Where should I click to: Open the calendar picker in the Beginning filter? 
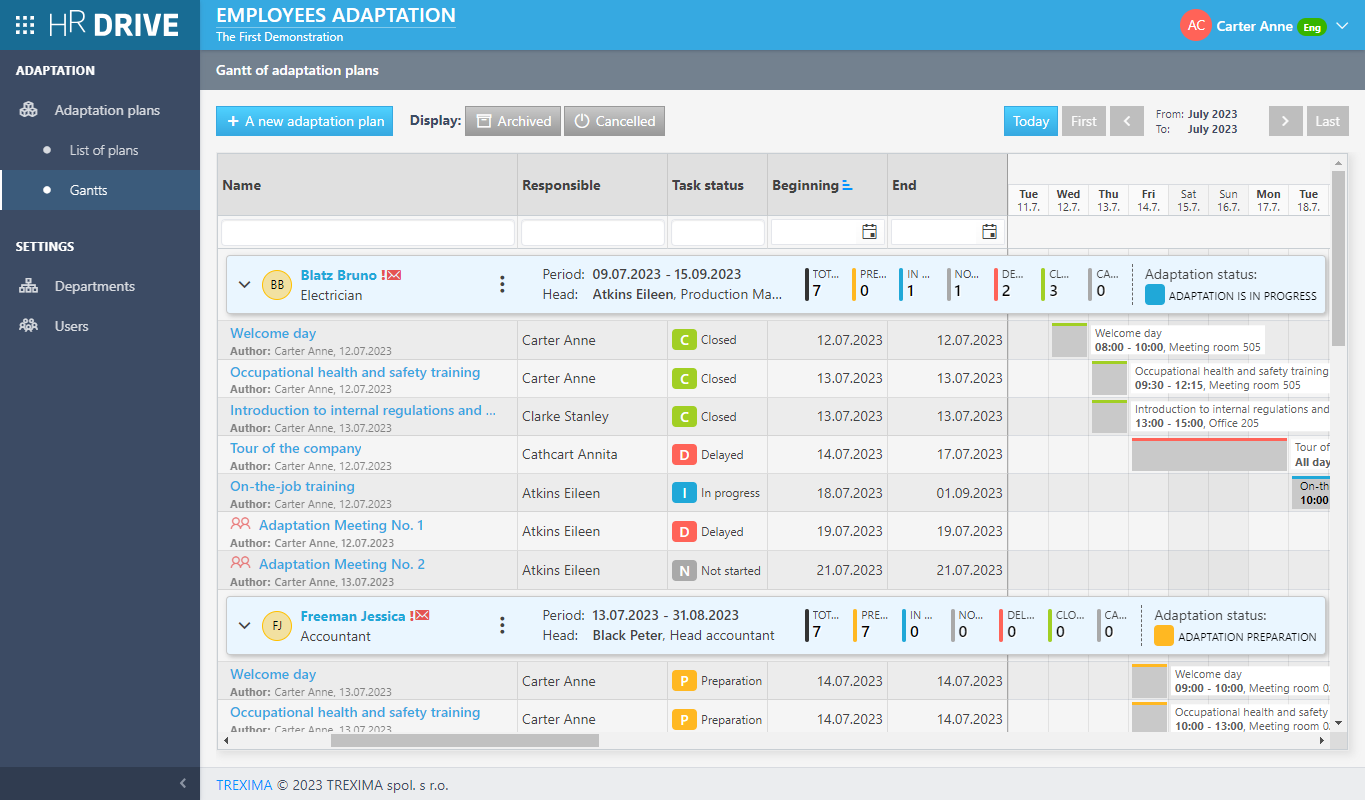[x=869, y=231]
